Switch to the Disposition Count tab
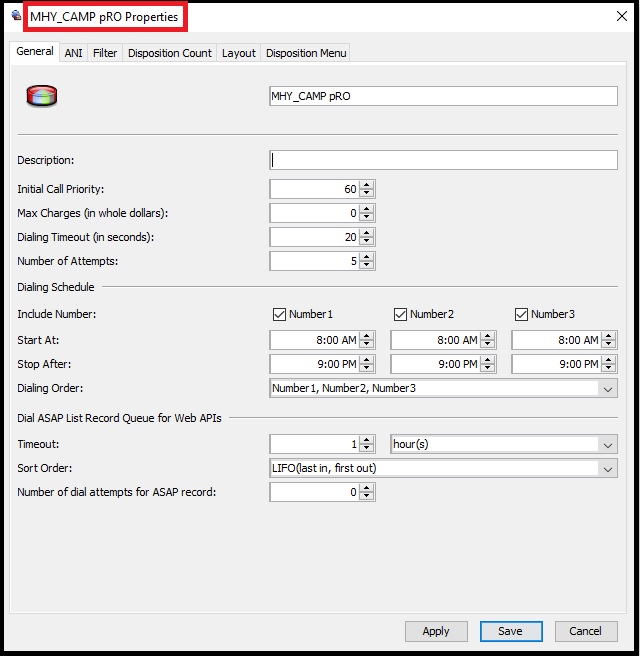This screenshot has width=640, height=656. click(x=169, y=53)
